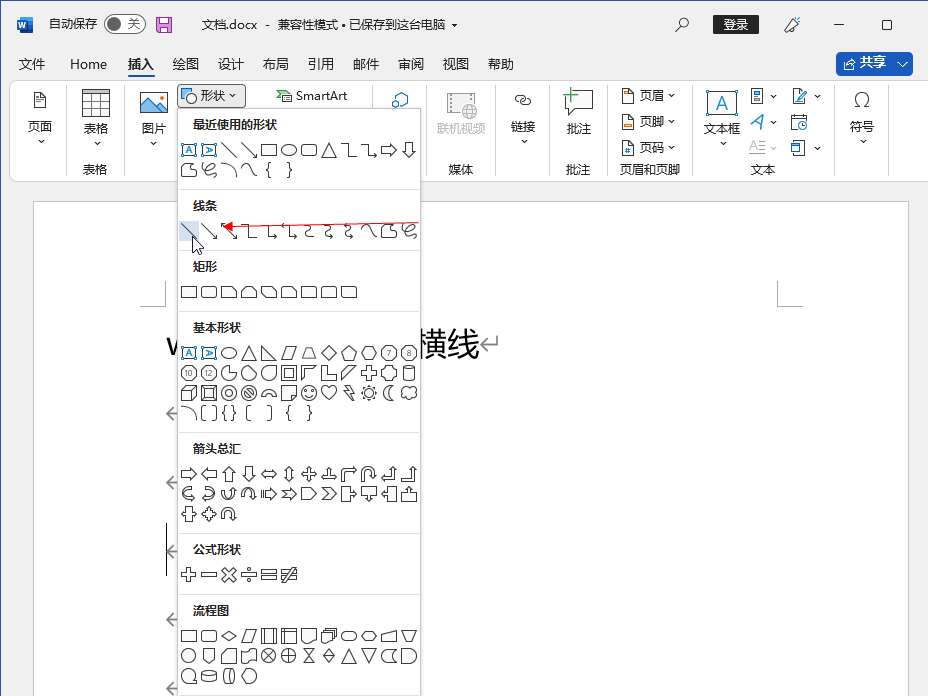The width and height of the screenshot is (928, 696).
Task: Click the 登录 sign-in button
Action: (x=736, y=24)
